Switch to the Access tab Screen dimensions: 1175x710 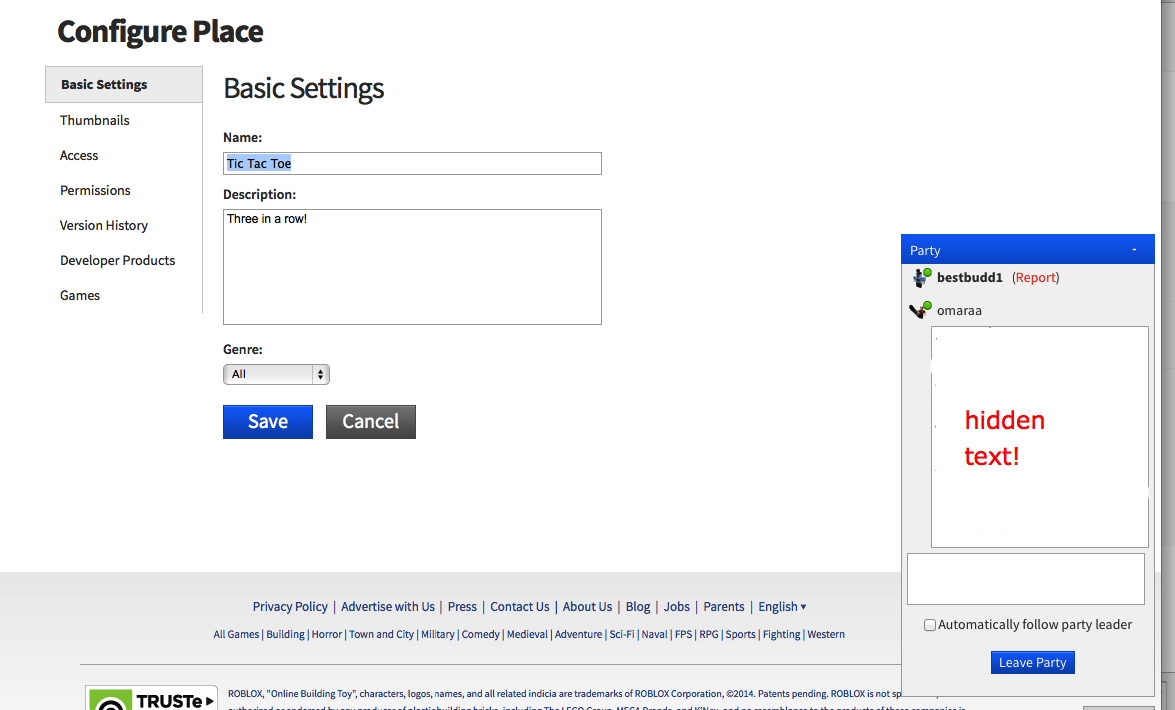click(x=79, y=155)
